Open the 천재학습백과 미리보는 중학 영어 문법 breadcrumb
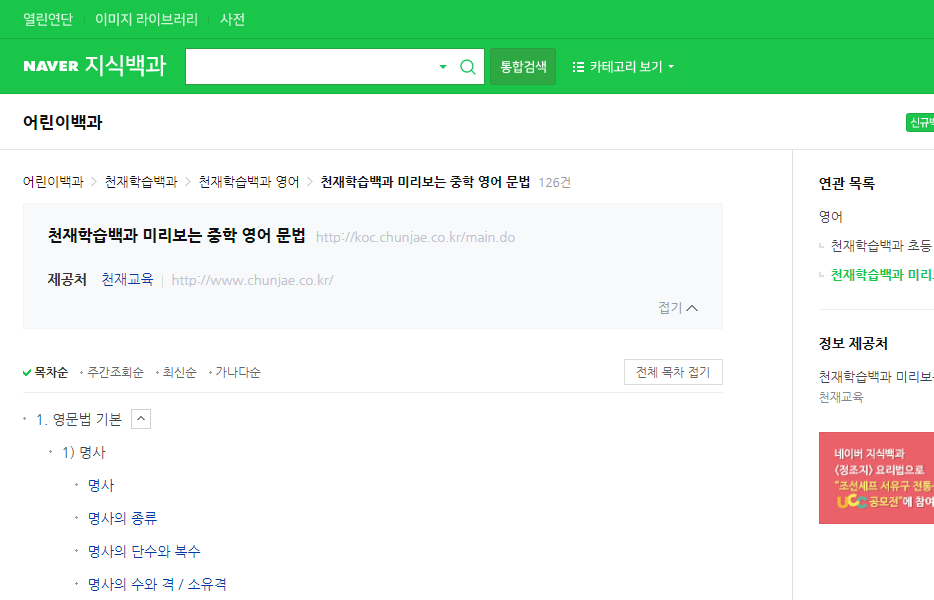The width and height of the screenshot is (934, 600). click(x=425, y=182)
